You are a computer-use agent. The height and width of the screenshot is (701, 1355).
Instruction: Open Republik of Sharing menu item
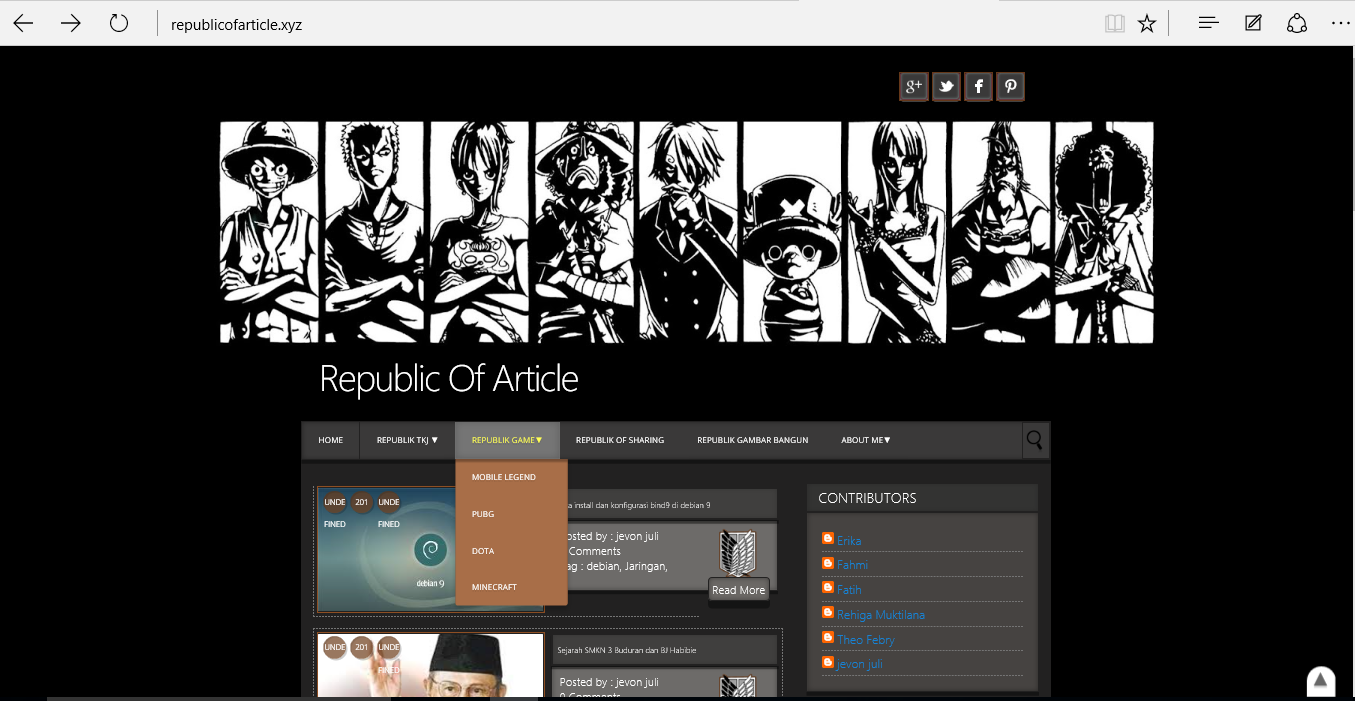tap(620, 440)
